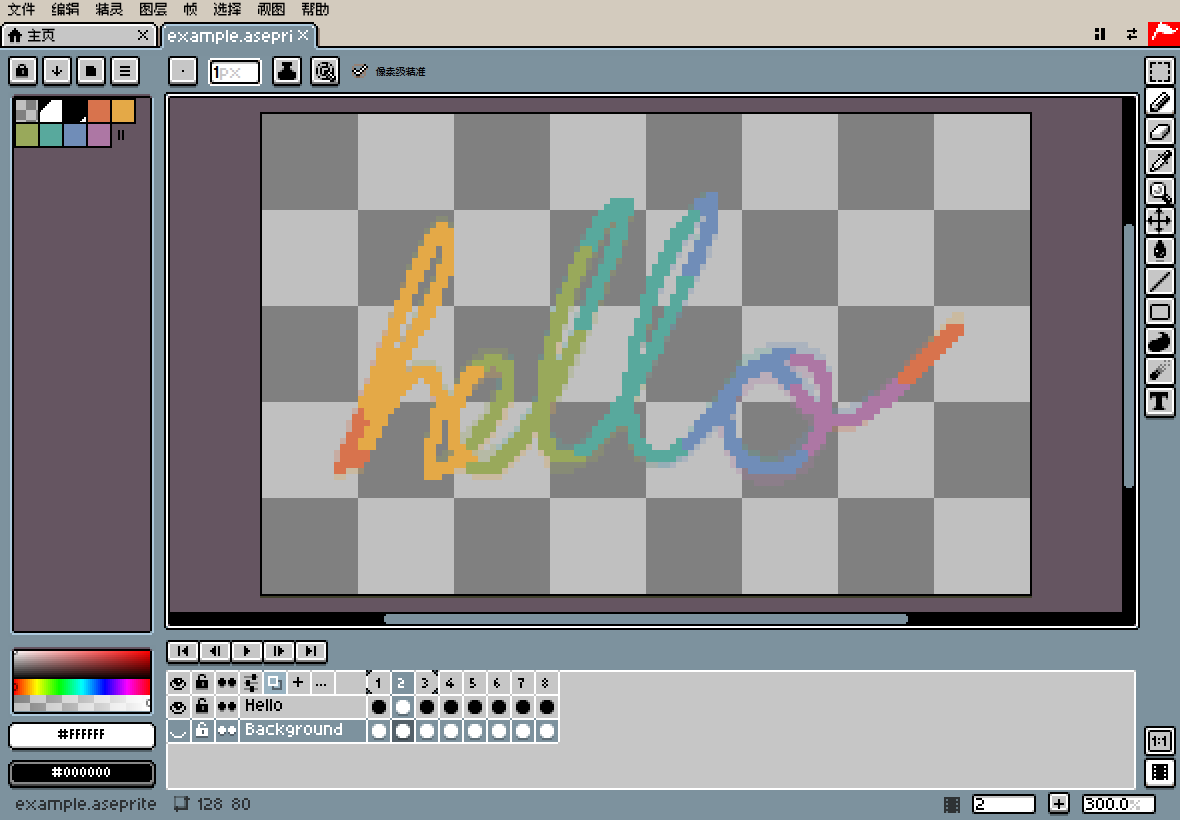Click the ink type icon in context bar

[x=287, y=71]
